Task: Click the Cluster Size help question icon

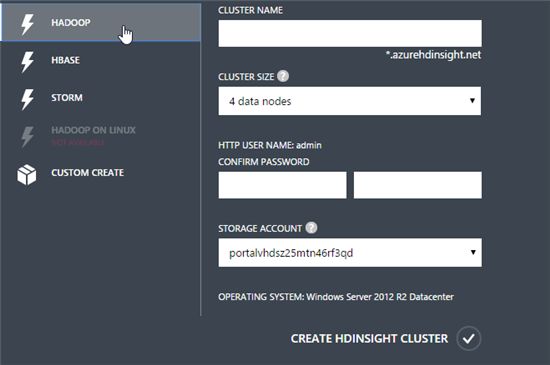Action: 283,76
